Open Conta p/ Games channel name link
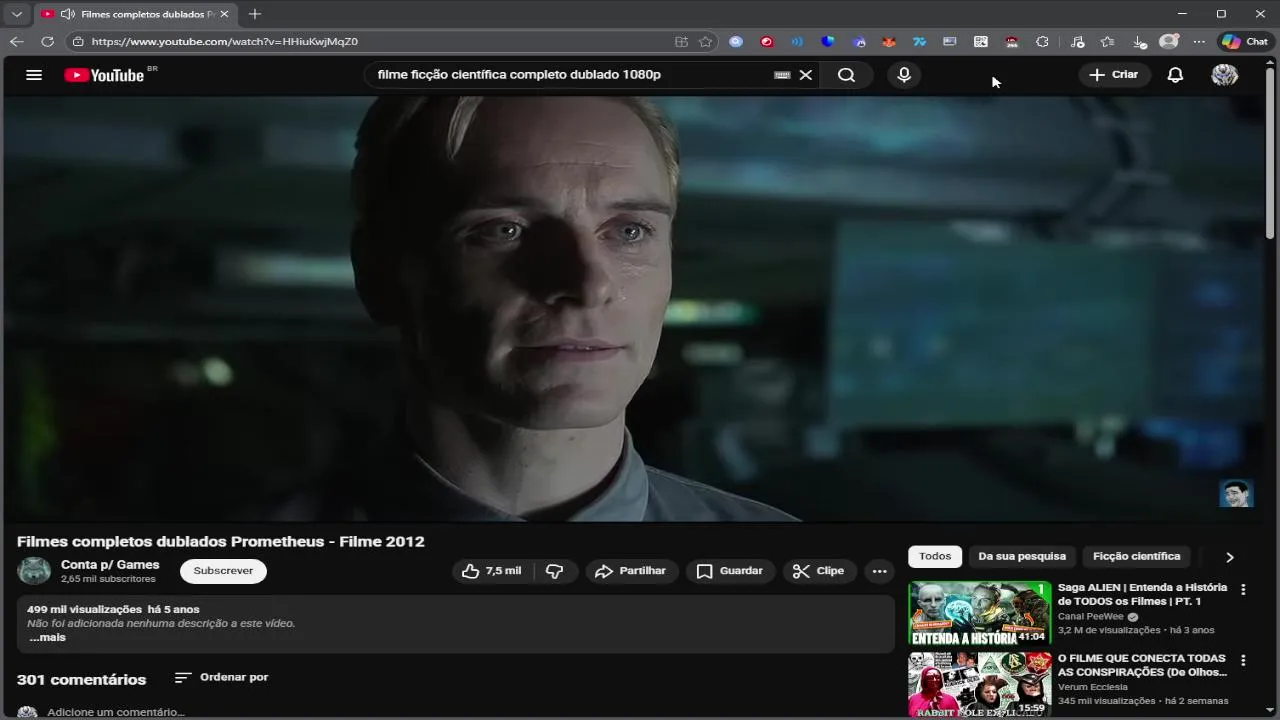Screen dimensions: 1280x720 [110, 565]
